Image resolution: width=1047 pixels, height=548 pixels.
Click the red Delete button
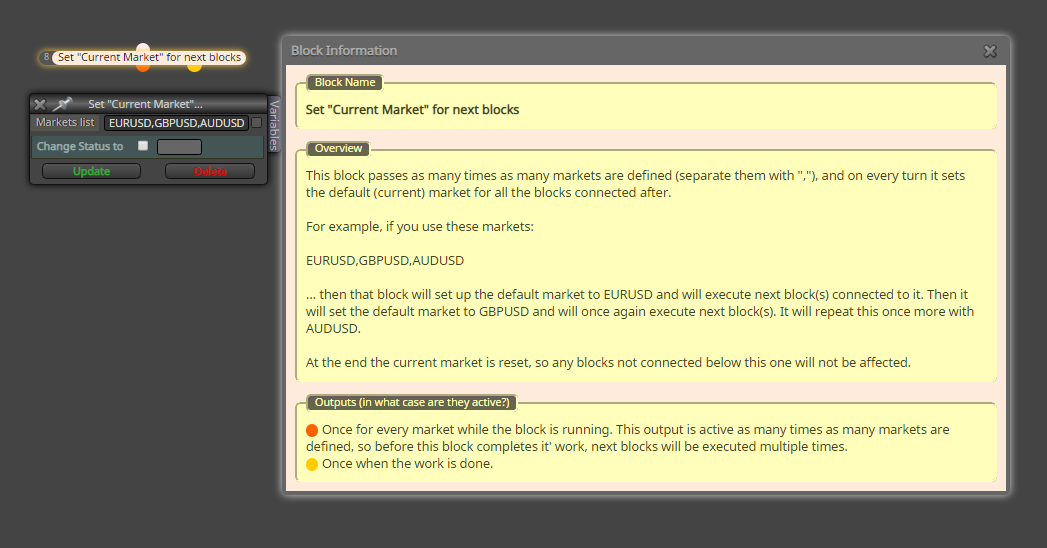click(x=210, y=171)
